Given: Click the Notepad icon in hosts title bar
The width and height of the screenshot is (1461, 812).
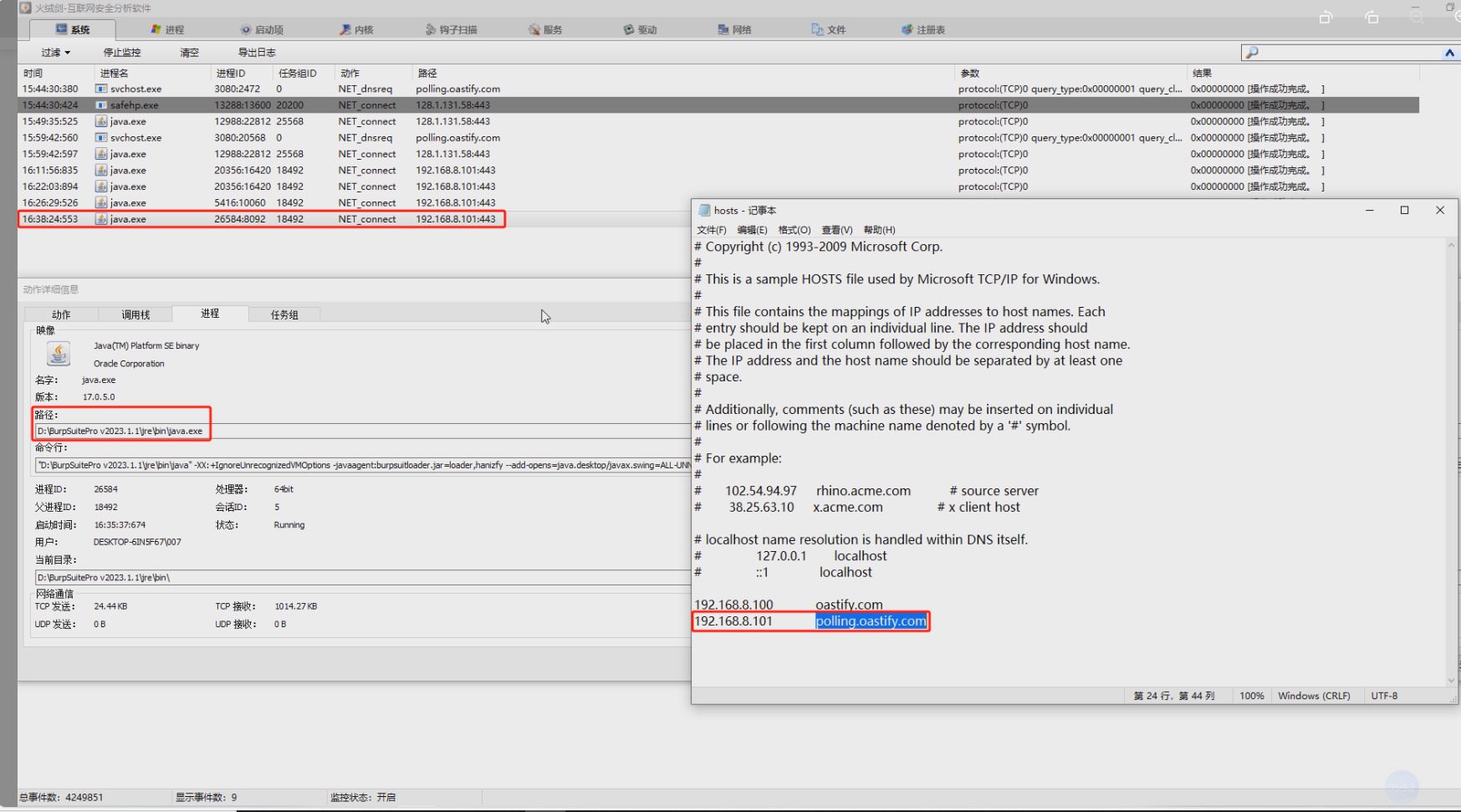Looking at the screenshot, I should (704, 211).
